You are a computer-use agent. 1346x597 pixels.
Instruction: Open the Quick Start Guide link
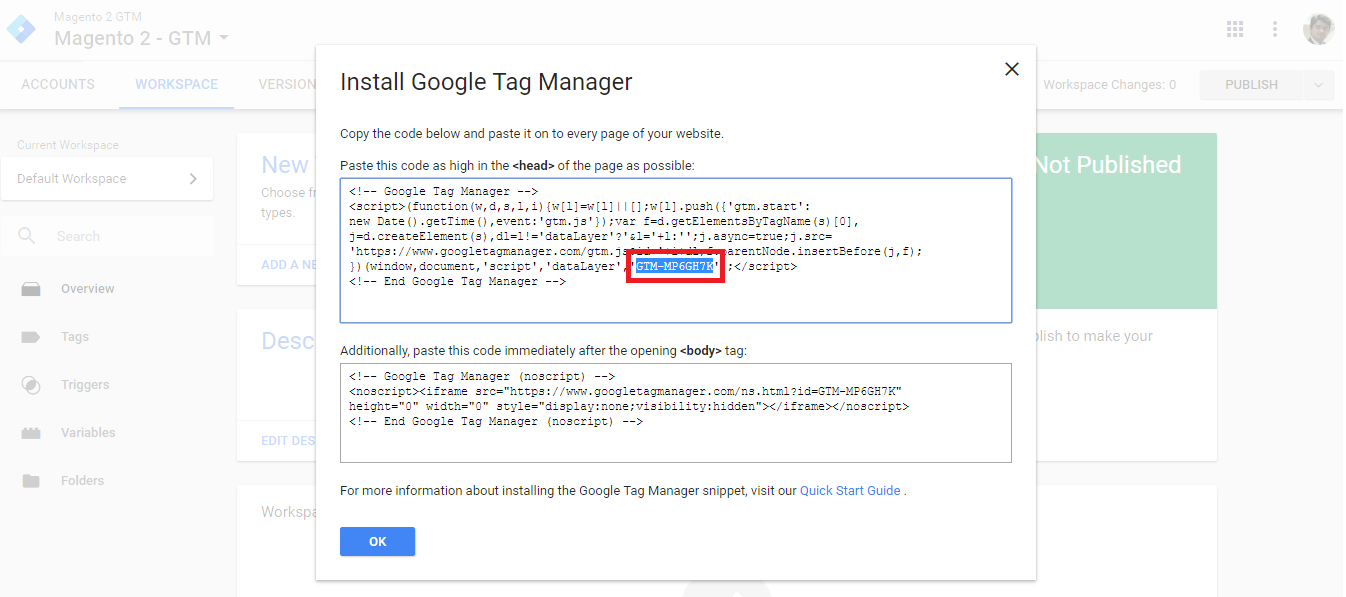pos(850,491)
